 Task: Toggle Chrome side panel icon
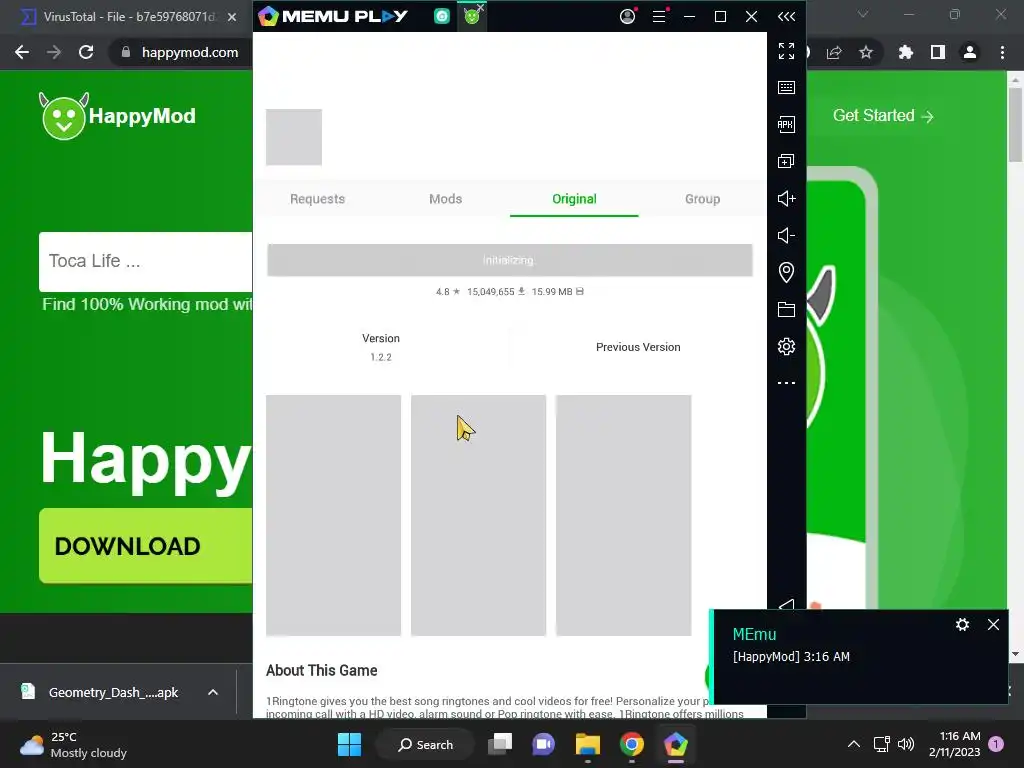click(938, 52)
